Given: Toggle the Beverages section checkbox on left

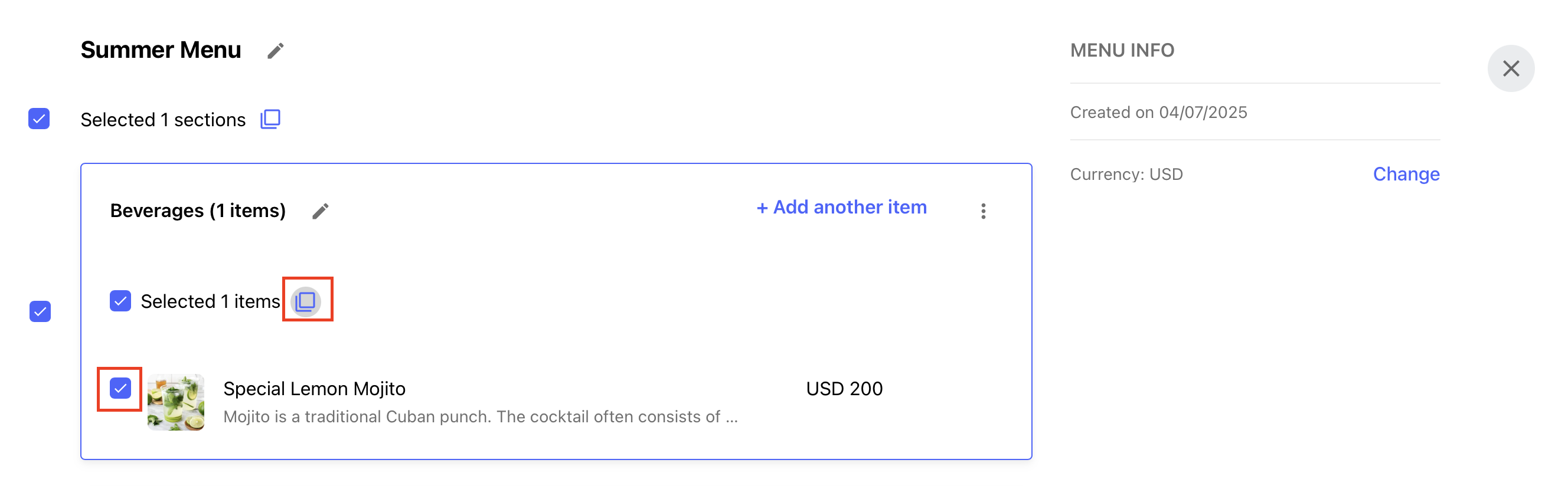Looking at the screenshot, I should click(x=40, y=311).
